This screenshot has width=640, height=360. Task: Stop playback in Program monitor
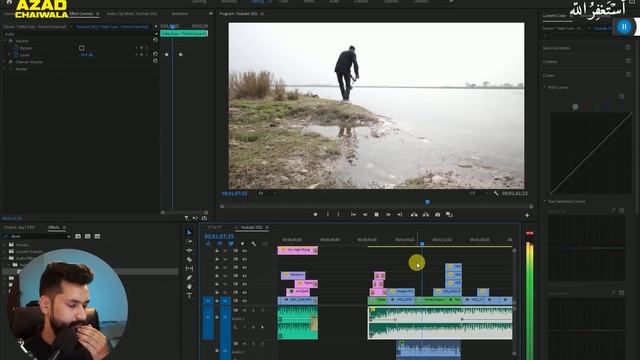376,214
